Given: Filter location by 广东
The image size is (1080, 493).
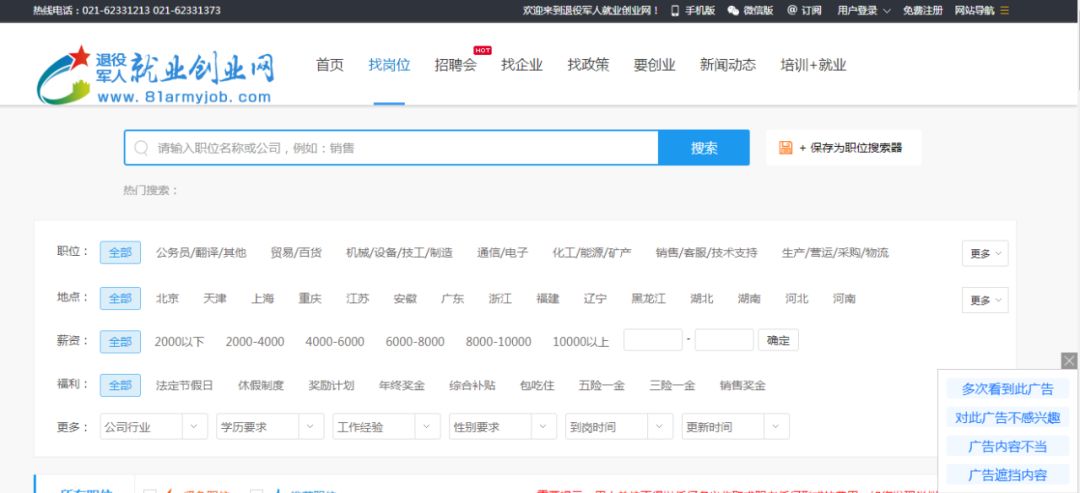Looking at the screenshot, I should [x=453, y=299].
